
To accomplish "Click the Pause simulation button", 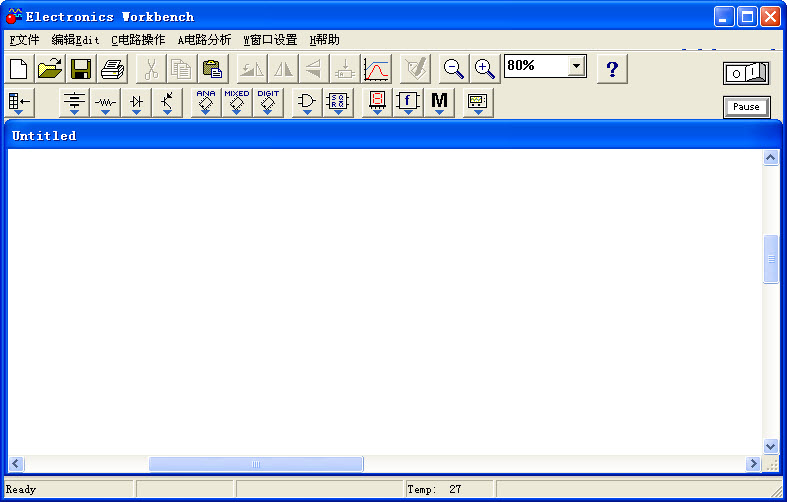I will [x=746, y=107].
